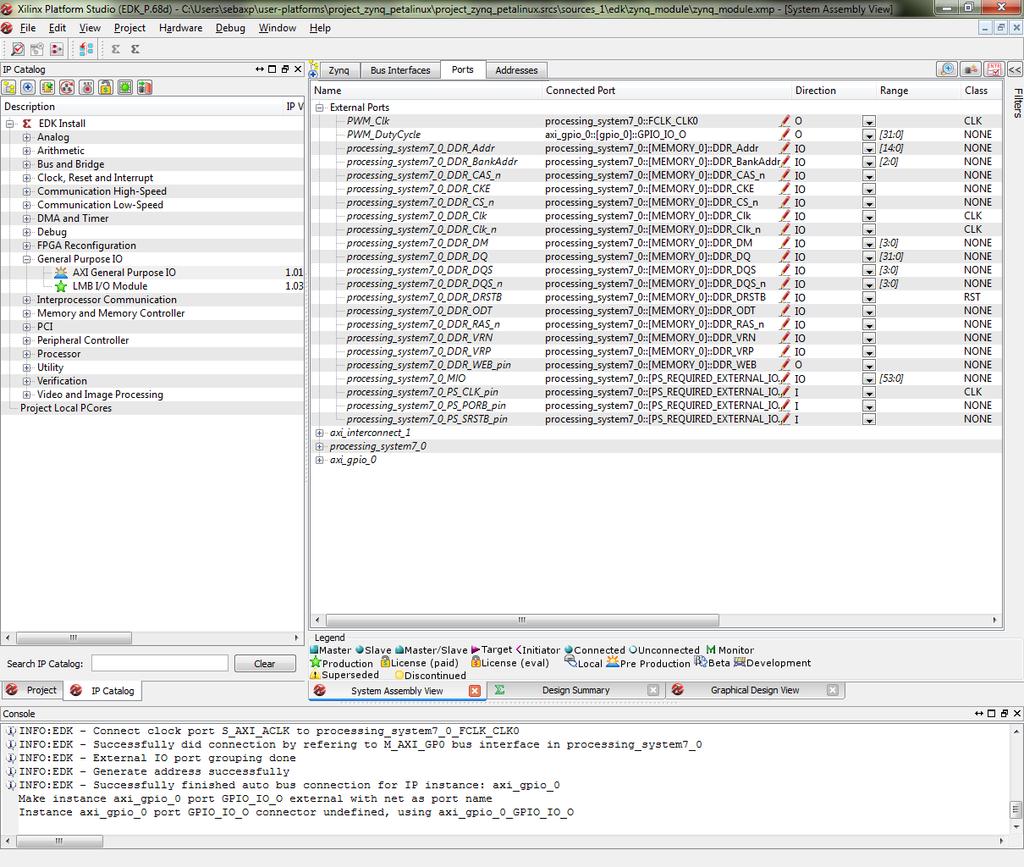Click the red stopwatch-like icon in IP Catalog

pos(86,87)
